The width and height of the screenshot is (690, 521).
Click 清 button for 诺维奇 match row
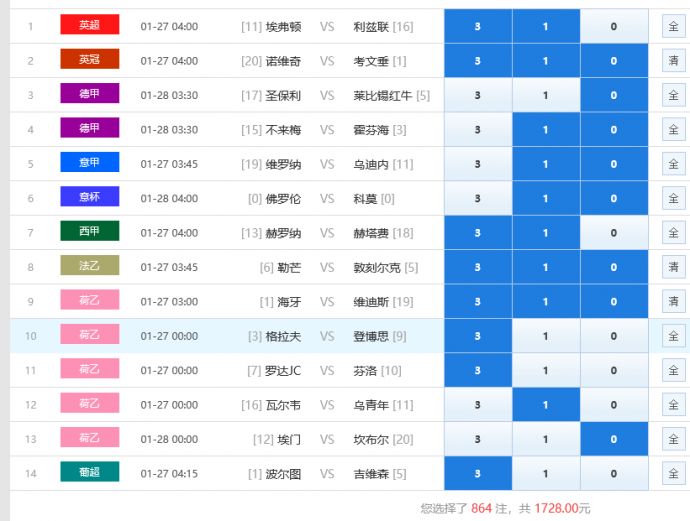[673, 61]
